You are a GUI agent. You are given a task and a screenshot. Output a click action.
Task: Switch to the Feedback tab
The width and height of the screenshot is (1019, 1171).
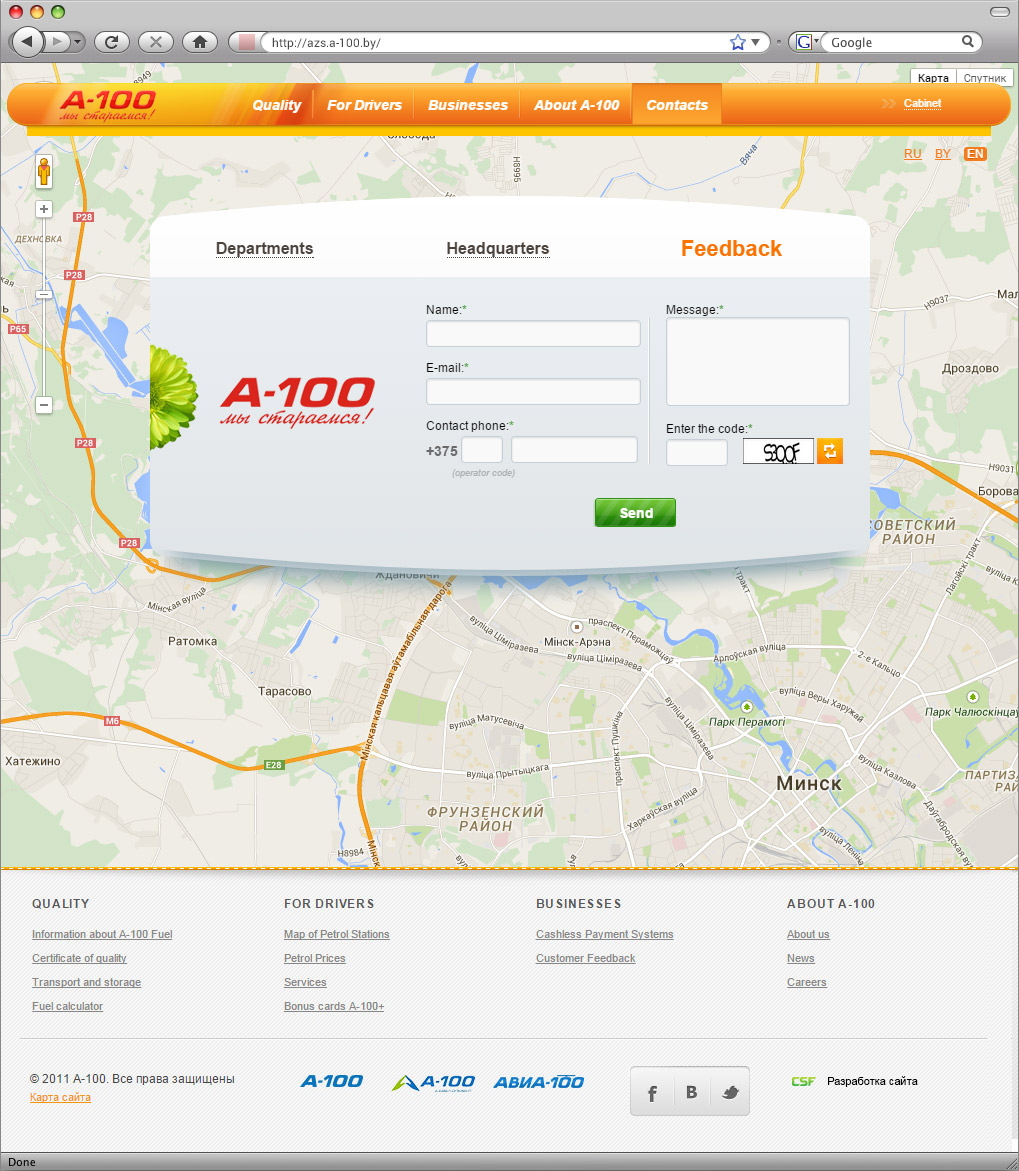click(731, 249)
